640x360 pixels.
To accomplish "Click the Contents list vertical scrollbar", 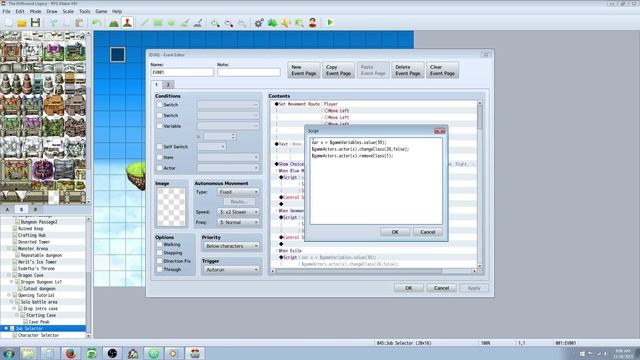I will pos(480,184).
